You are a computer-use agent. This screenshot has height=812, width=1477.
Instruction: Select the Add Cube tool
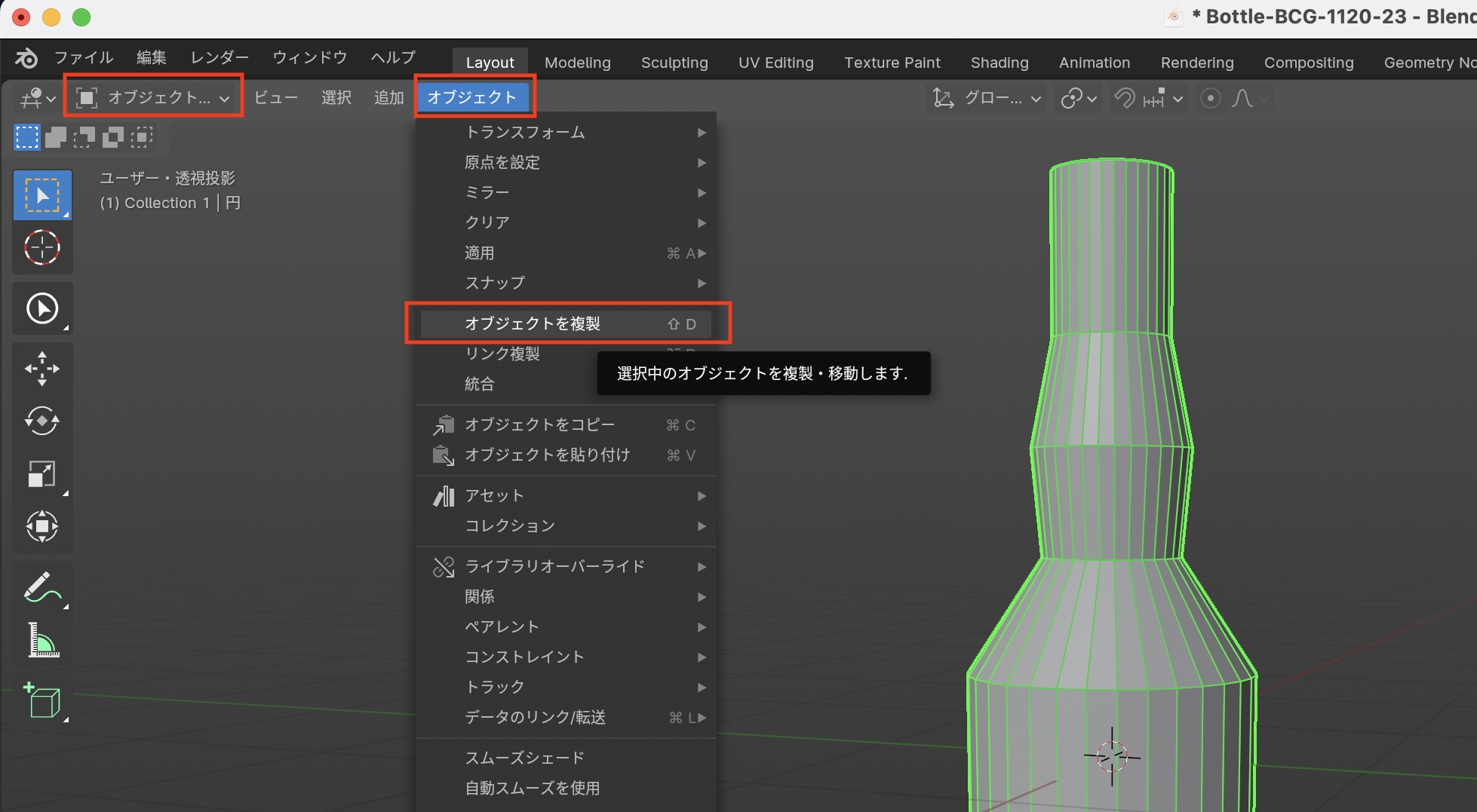coord(42,700)
